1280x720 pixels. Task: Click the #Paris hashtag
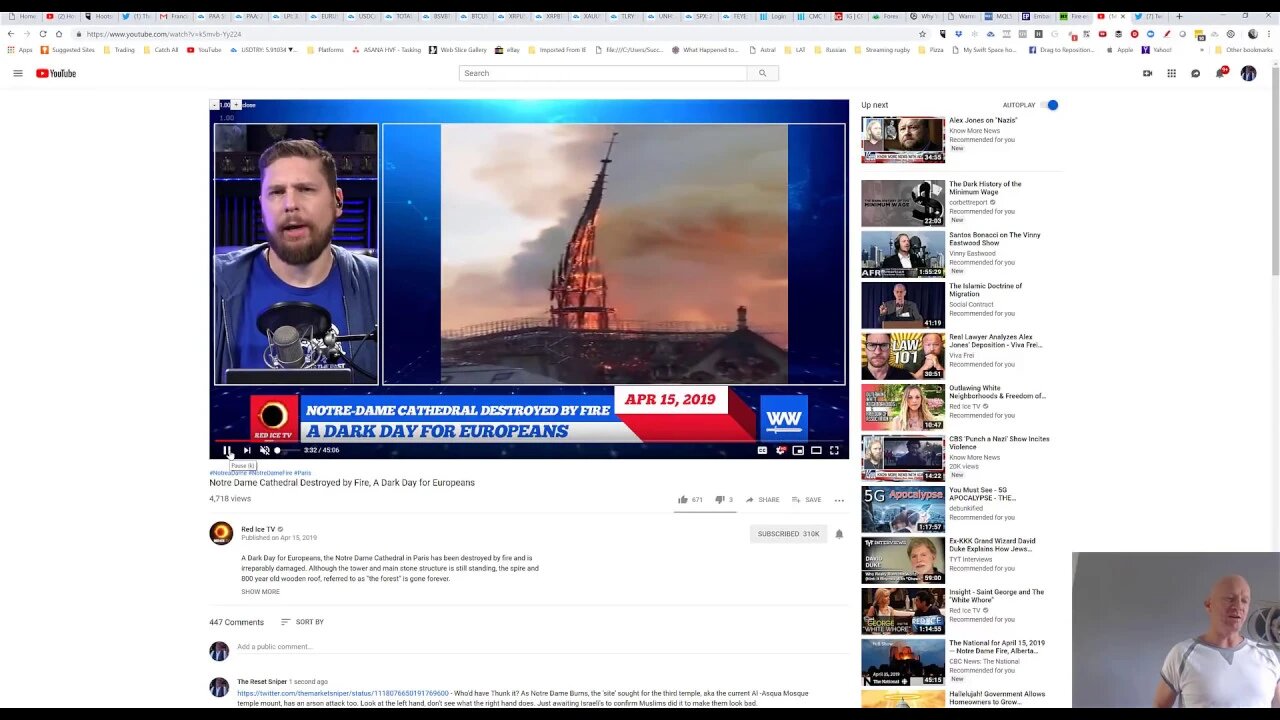point(302,473)
